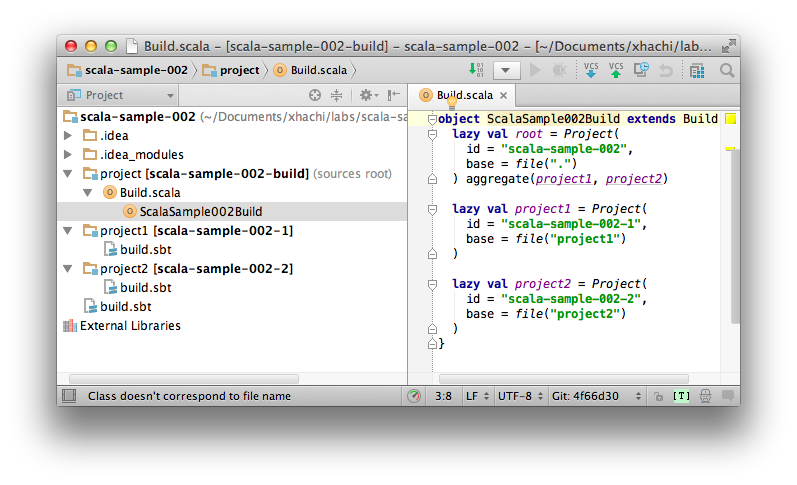Select build.sbt under project1

[138, 250]
